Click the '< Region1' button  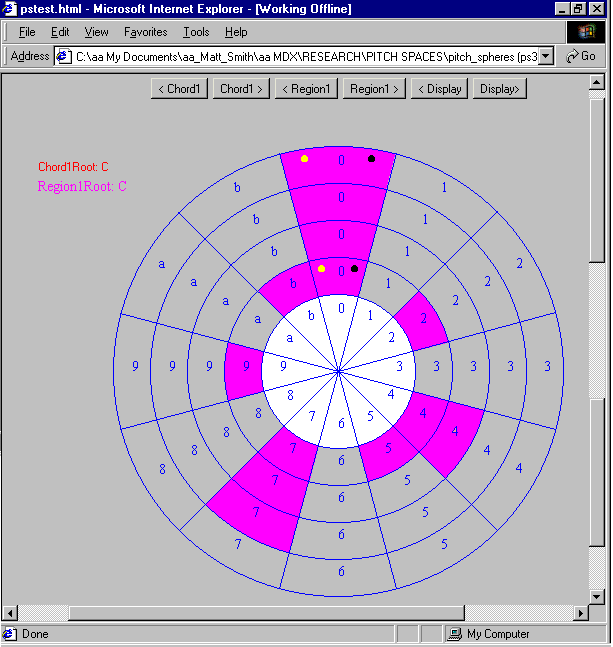click(305, 89)
